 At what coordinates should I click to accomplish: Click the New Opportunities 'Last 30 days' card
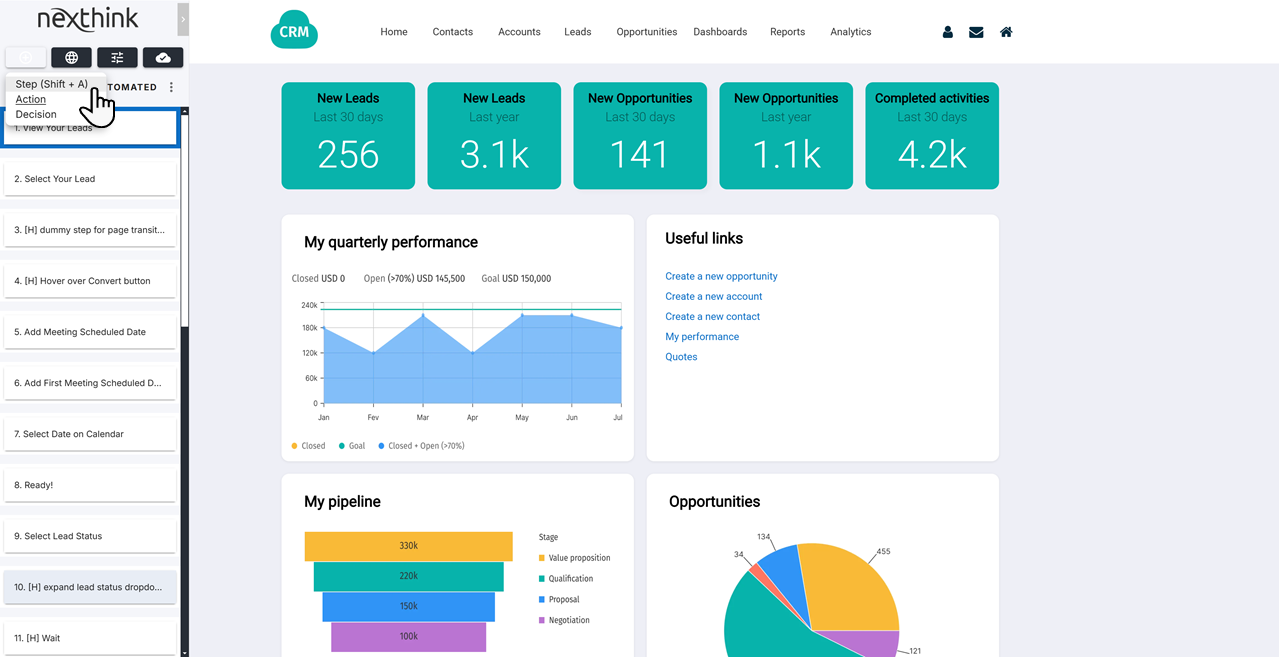coord(640,135)
